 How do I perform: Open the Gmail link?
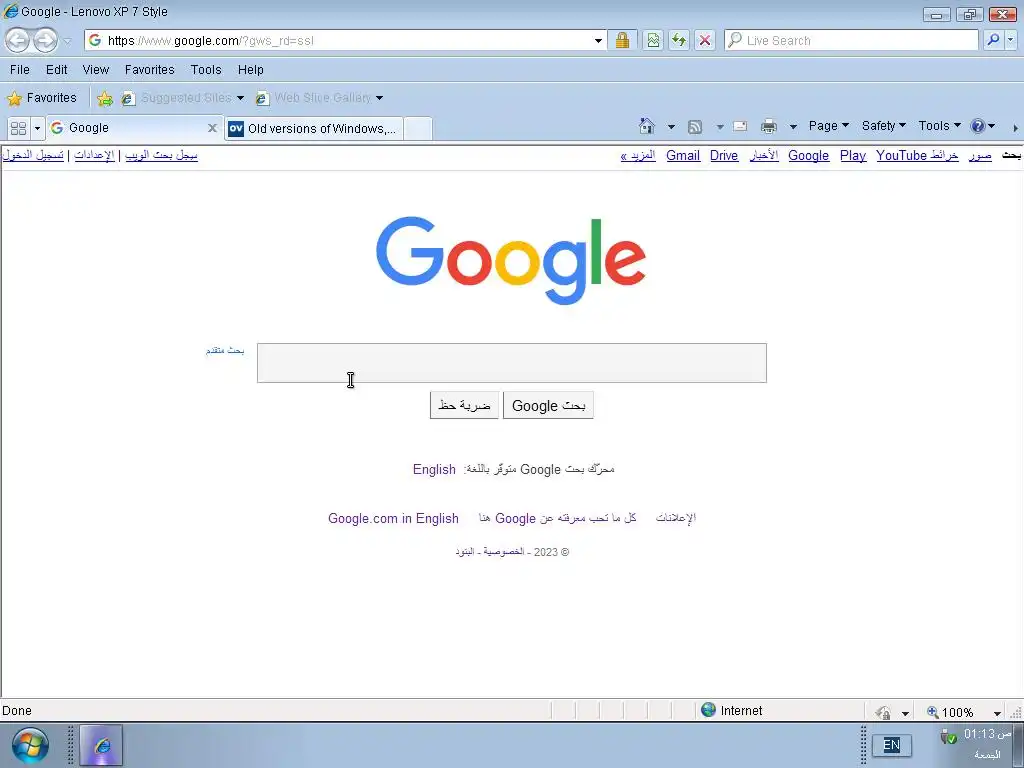coord(683,155)
